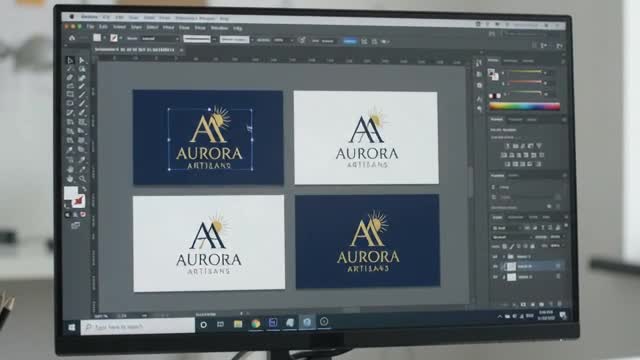Click the highlighted layer thumbnail
This screenshot has width=640, height=360.
click(511, 267)
